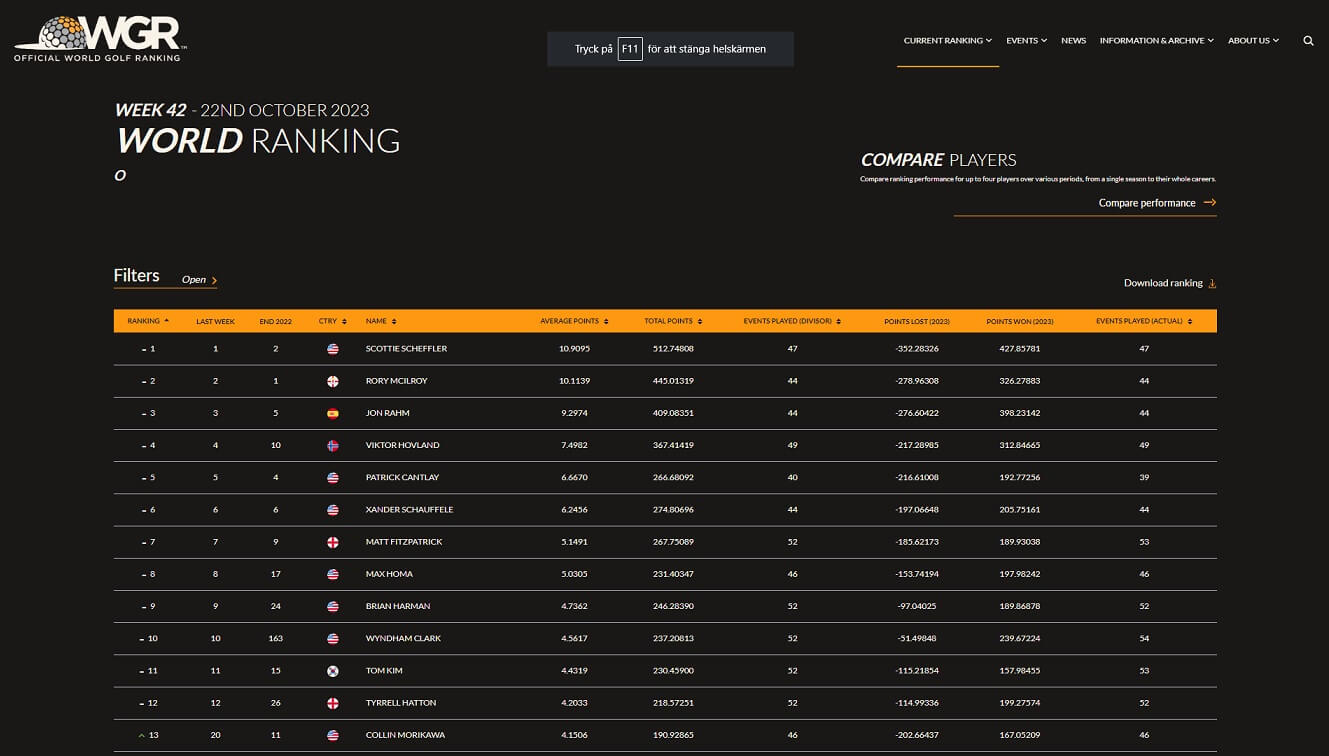1329x756 pixels.
Task: Click the Compare performance arrow icon
Action: coord(1210,202)
